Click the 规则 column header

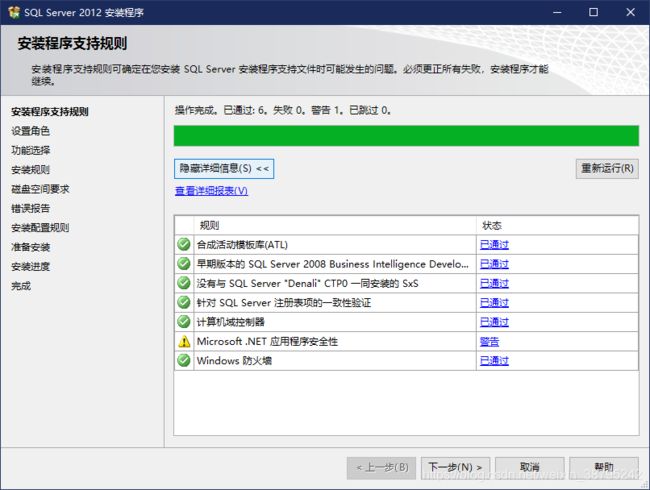[335, 225]
